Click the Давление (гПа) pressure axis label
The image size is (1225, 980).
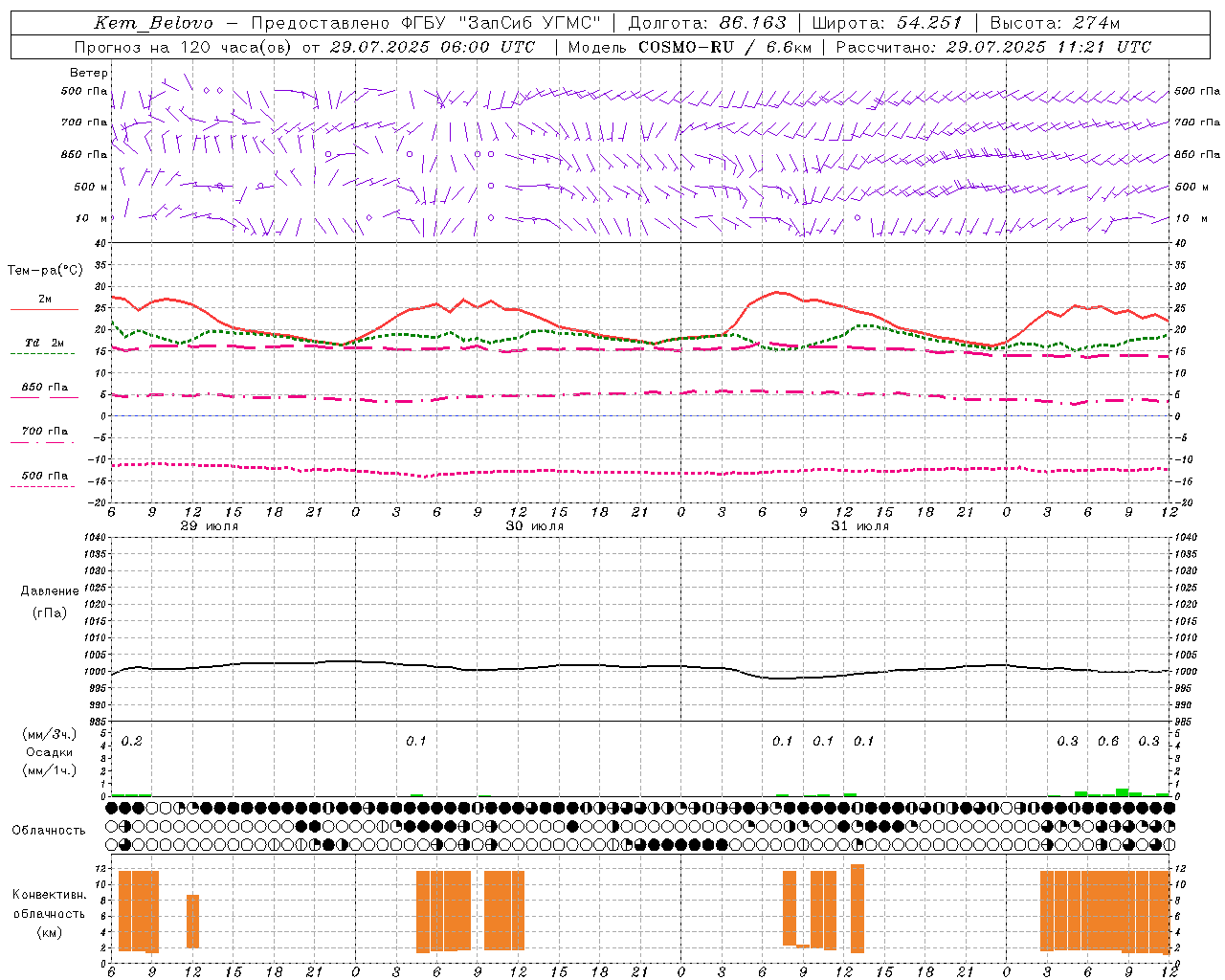[50, 602]
